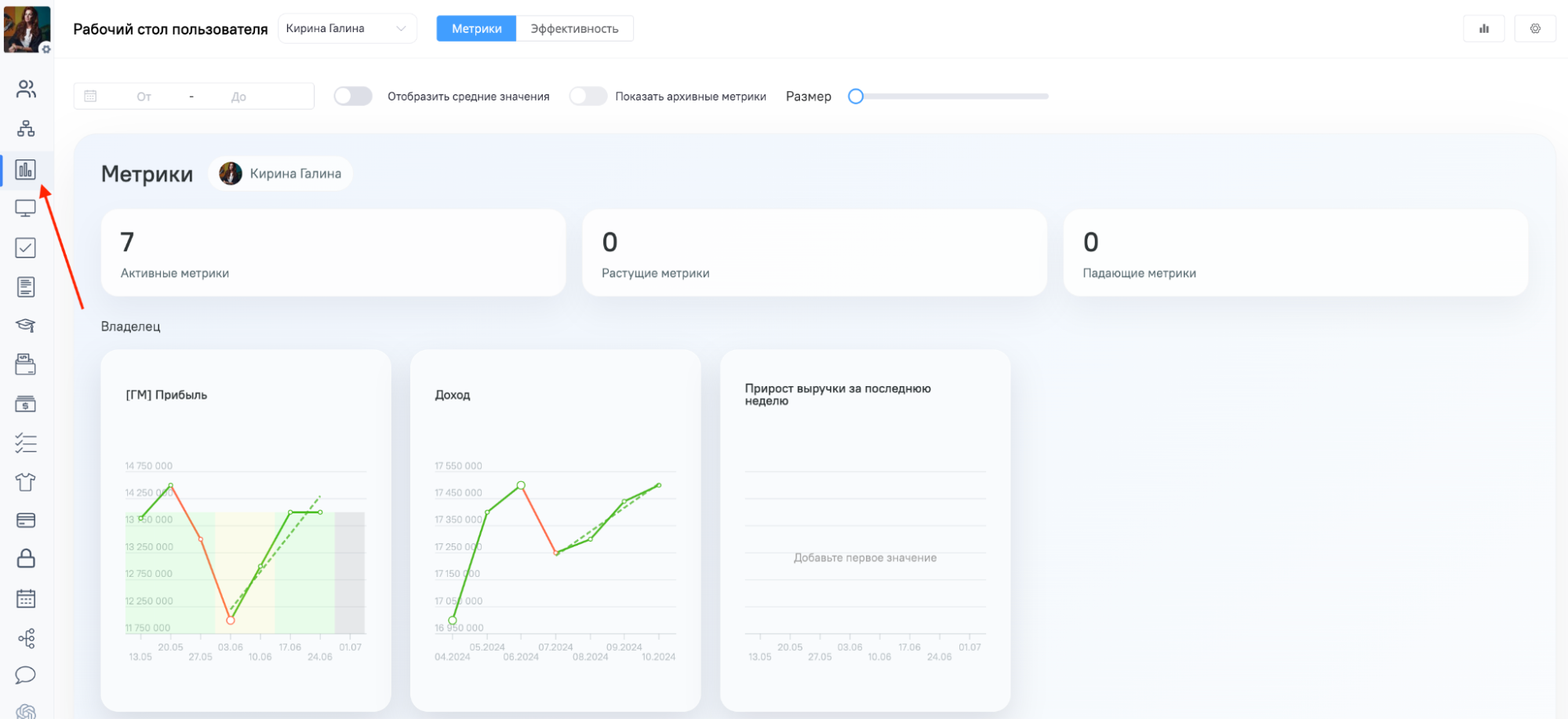Open settings gear button at top right

coord(1535,29)
